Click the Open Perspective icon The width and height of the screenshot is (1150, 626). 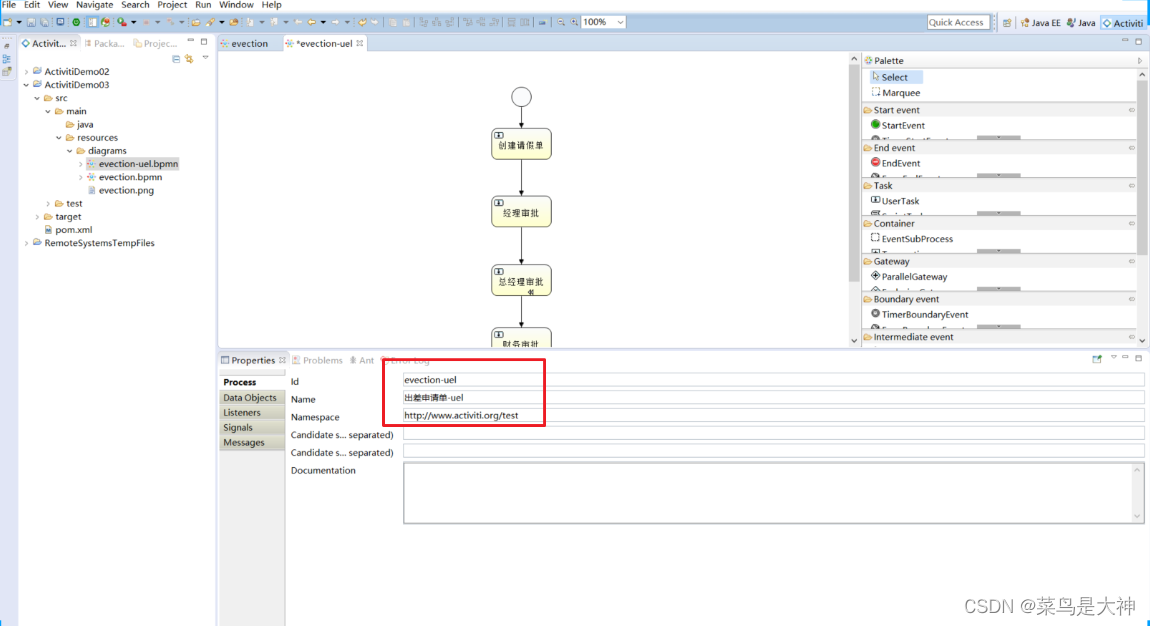tap(1007, 23)
